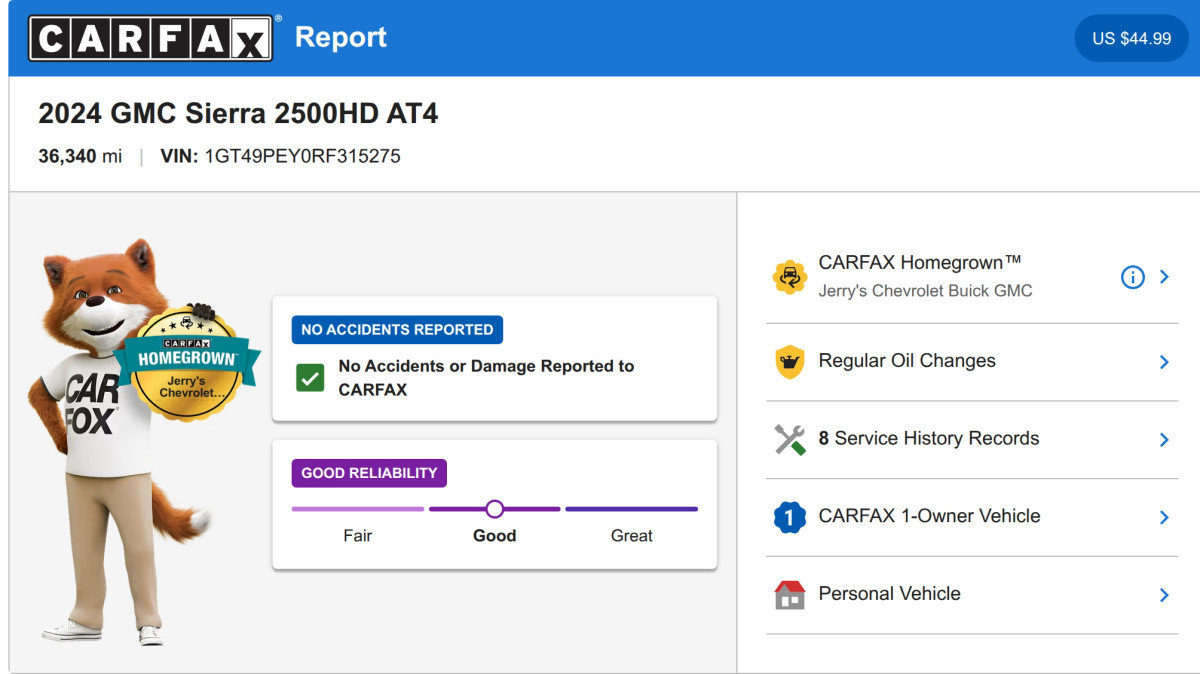This screenshot has height=674, width=1200.
Task: Click the Fair segment of reliability bar
Action: point(358,509)
